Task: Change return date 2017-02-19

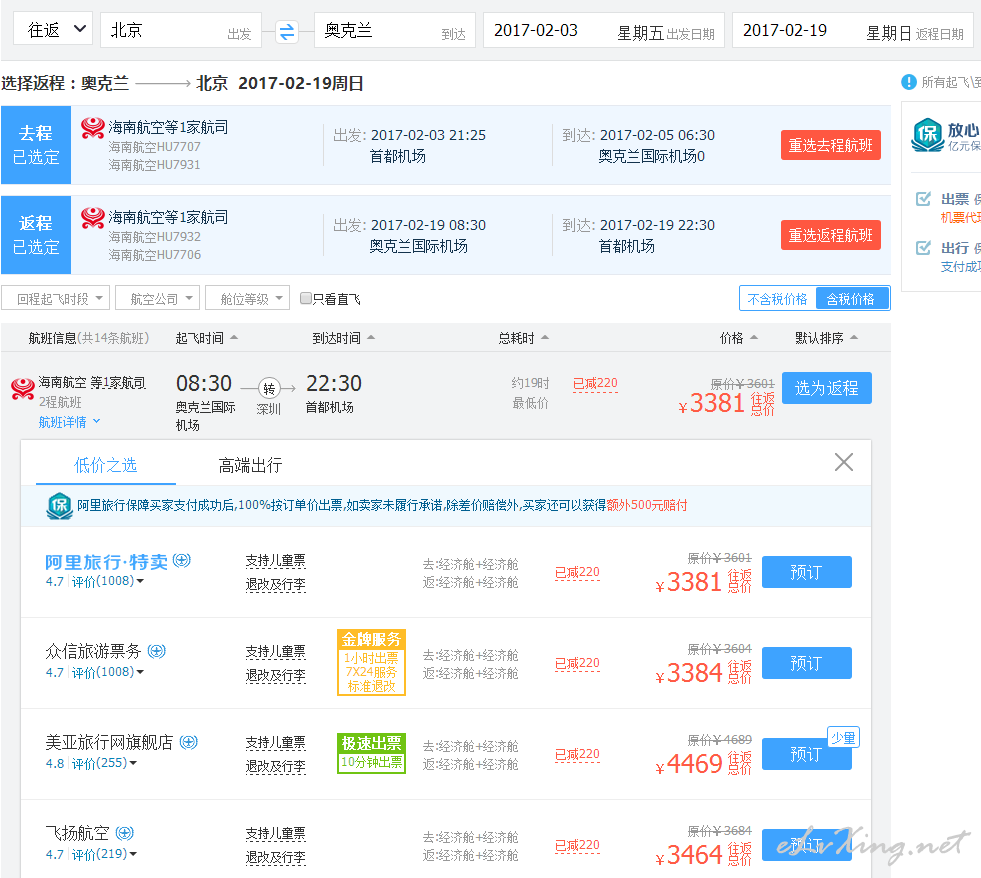Action: click(852, 30)
